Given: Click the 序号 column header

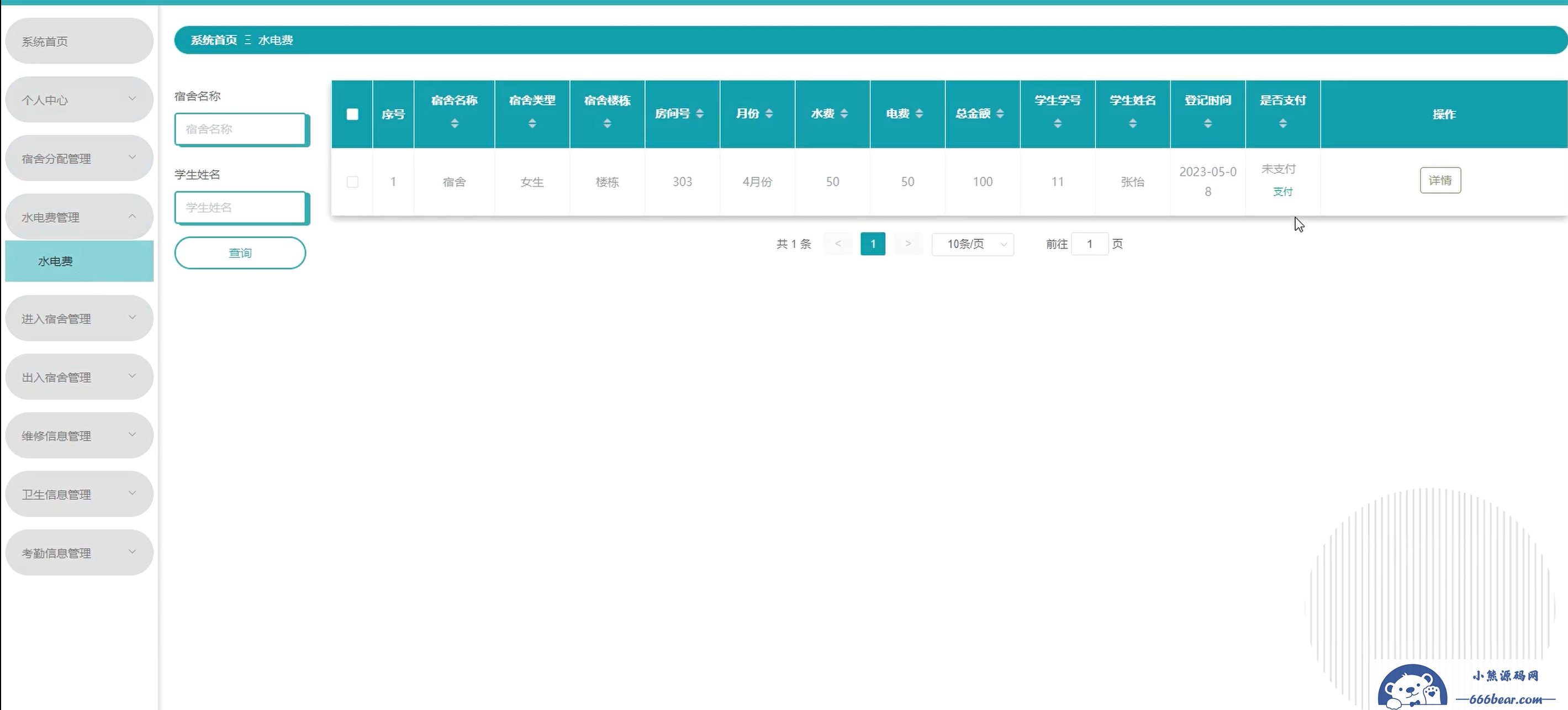Looking at the screenshot, I should click(x=393, y=114).
